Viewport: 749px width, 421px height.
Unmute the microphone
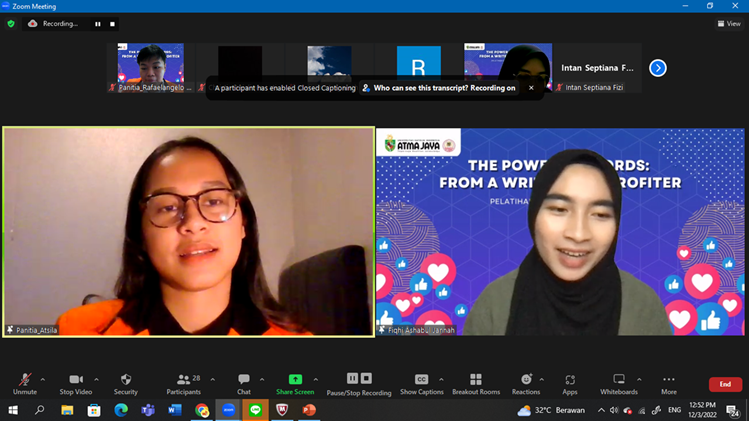click(x=25, y=383)
